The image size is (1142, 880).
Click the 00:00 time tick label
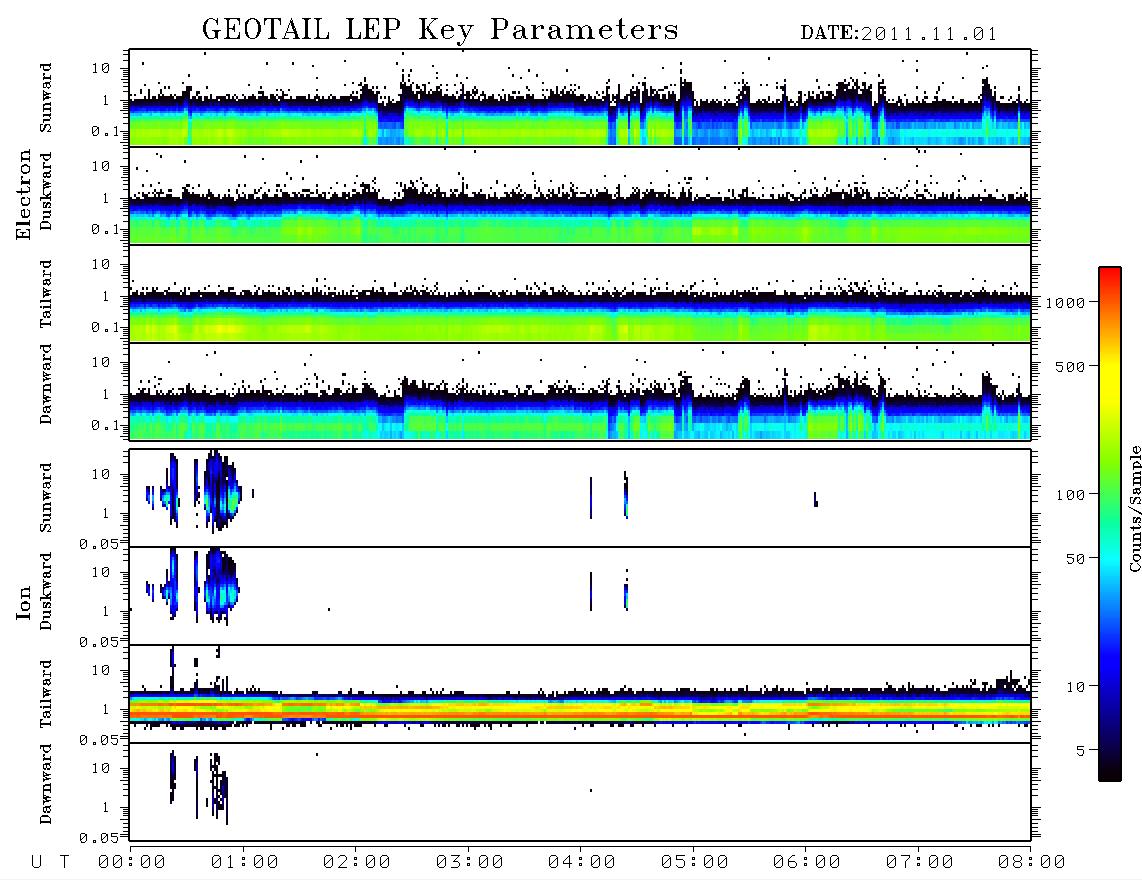pos(132,863)
